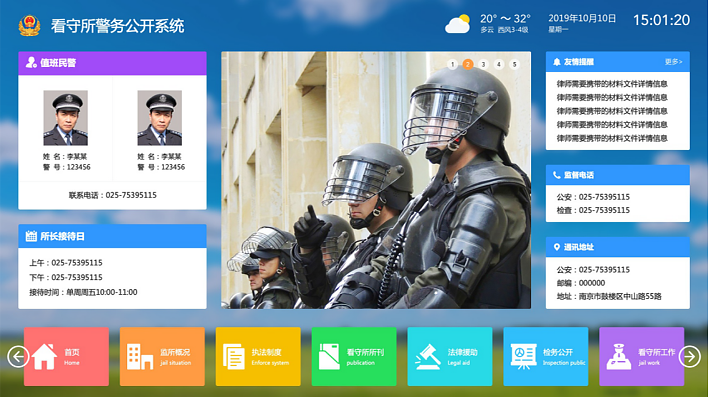Open the fifth 律师需要携带的材料 reminder
Image resolution: width=709 pixels, height=397 pixels.
[x=612, y=138]
